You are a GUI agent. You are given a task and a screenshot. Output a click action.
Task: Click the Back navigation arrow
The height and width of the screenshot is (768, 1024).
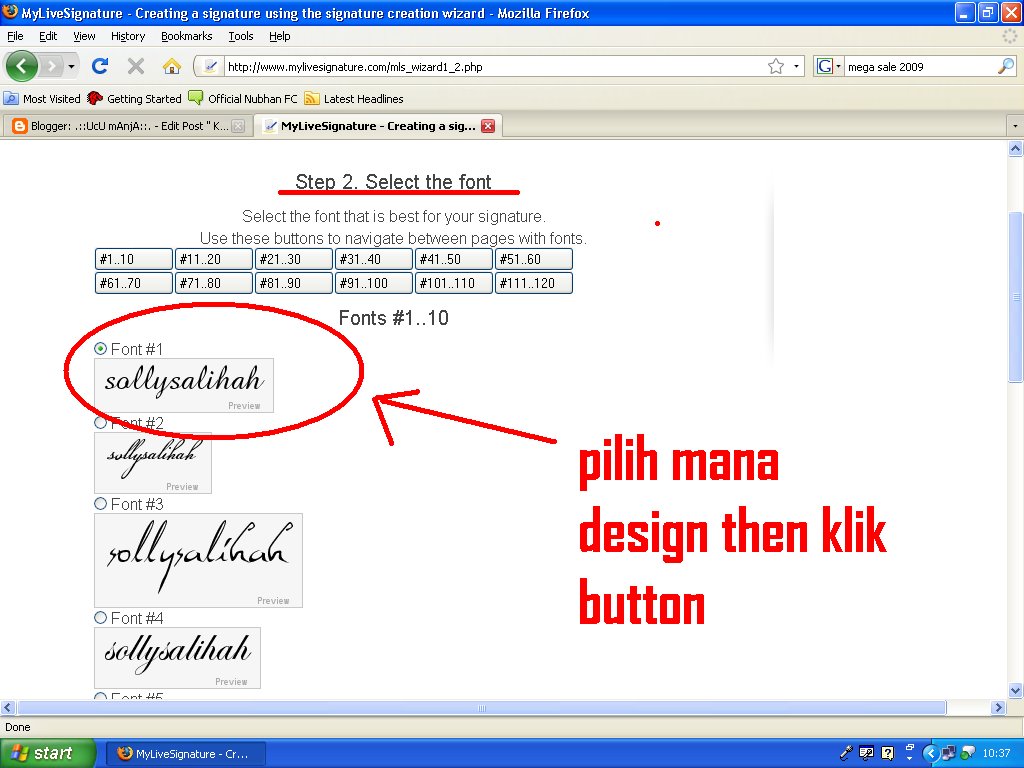click(x=22, y=66)
